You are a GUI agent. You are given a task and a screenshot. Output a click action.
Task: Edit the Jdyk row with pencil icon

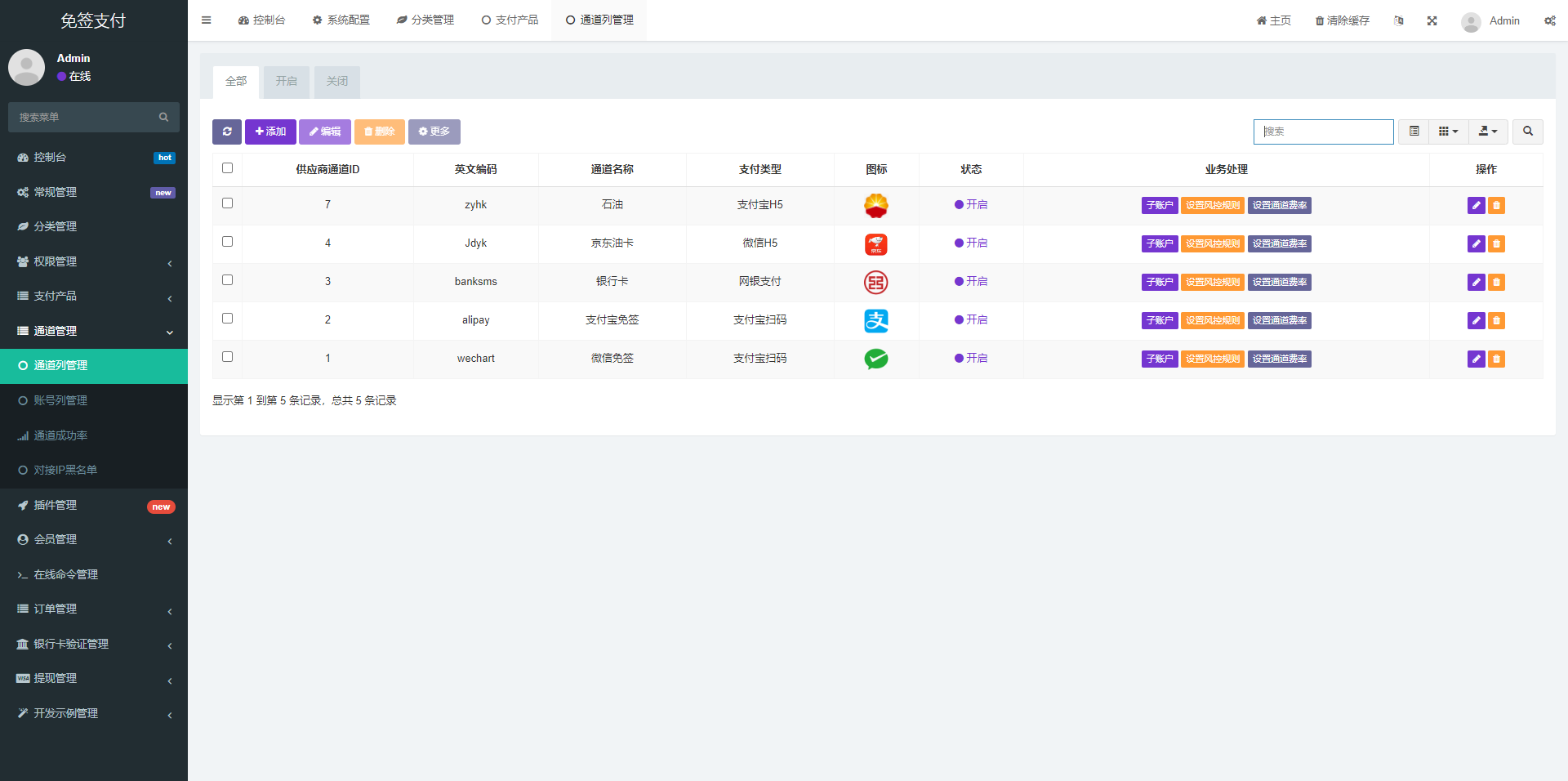1476,243
